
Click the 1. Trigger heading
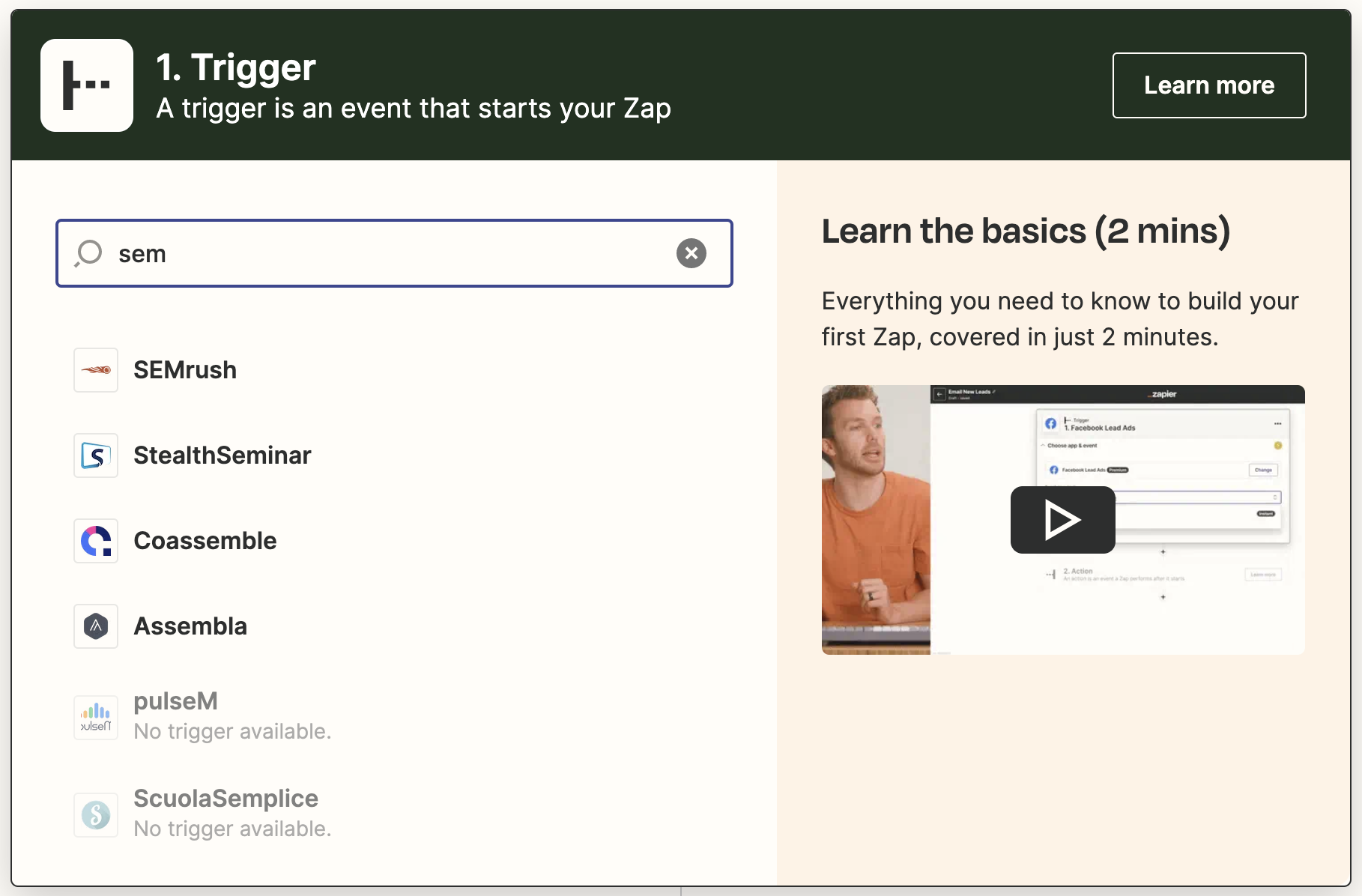coord(235,67)
